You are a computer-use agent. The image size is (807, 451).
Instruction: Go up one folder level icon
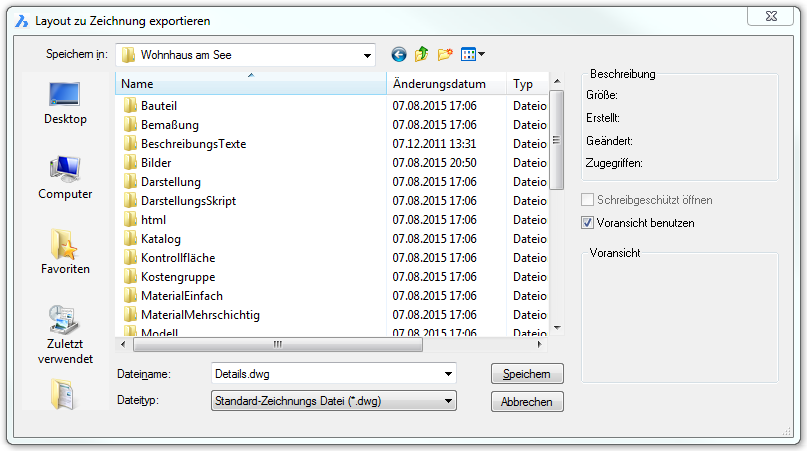click(x=421, y=55)
